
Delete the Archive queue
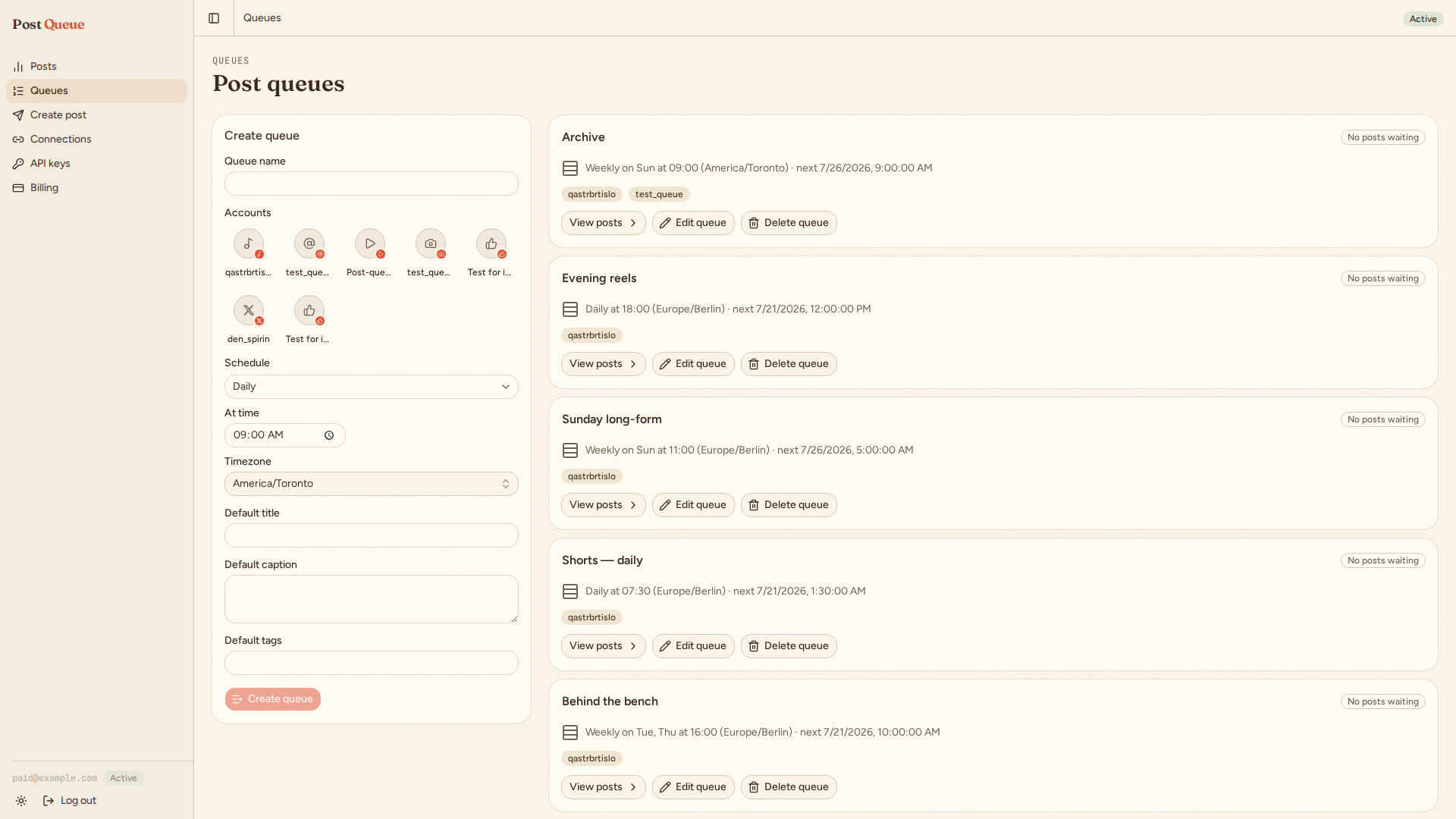(x=789, y=223)
